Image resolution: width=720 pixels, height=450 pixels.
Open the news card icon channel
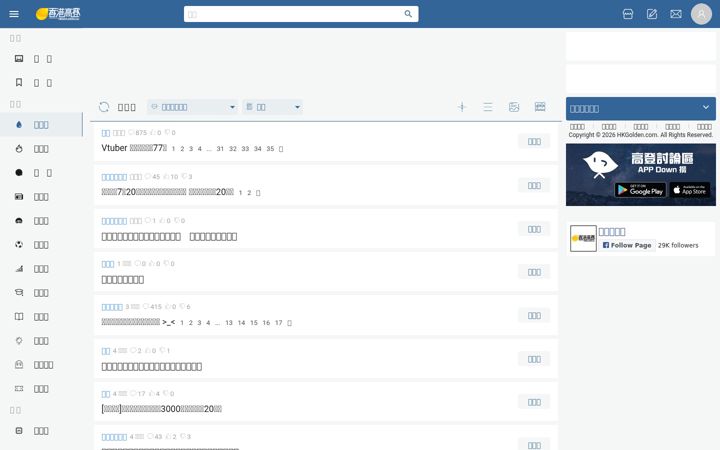[41, 197]
